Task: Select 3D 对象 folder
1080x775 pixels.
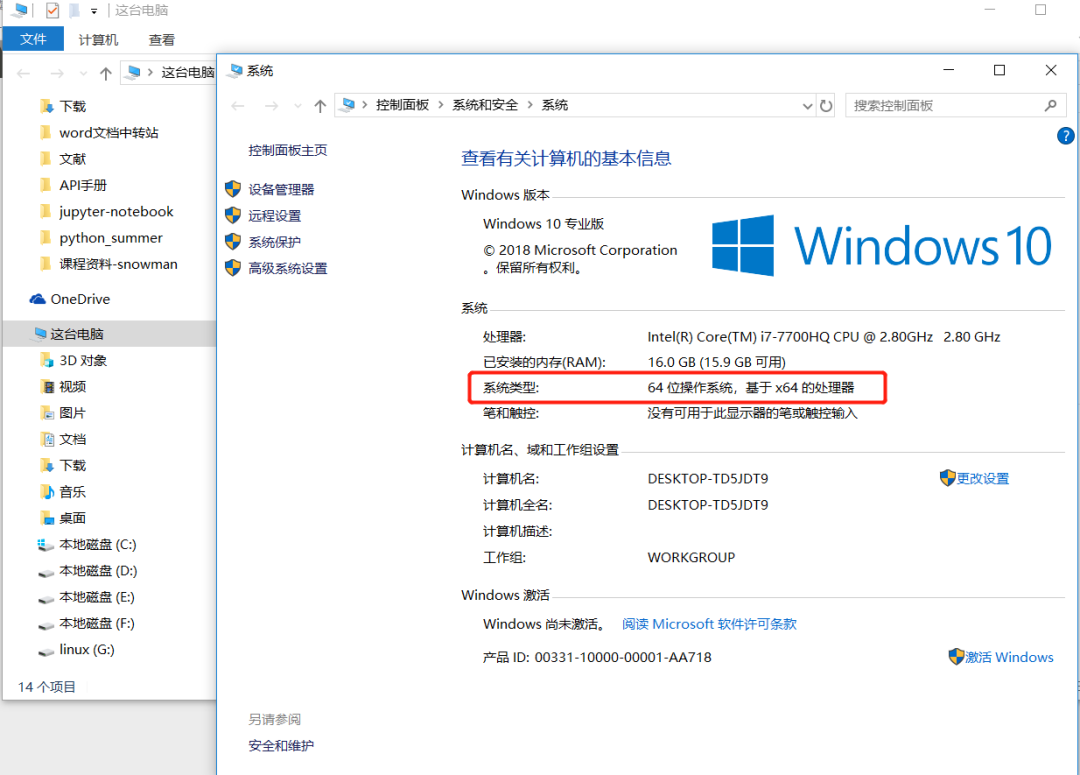Action: 83,360
